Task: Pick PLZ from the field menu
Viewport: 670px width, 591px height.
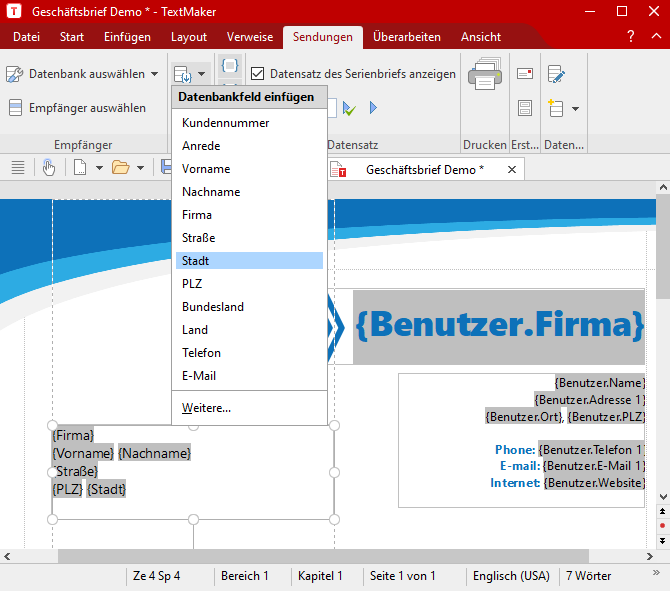Action: [249, 284]
